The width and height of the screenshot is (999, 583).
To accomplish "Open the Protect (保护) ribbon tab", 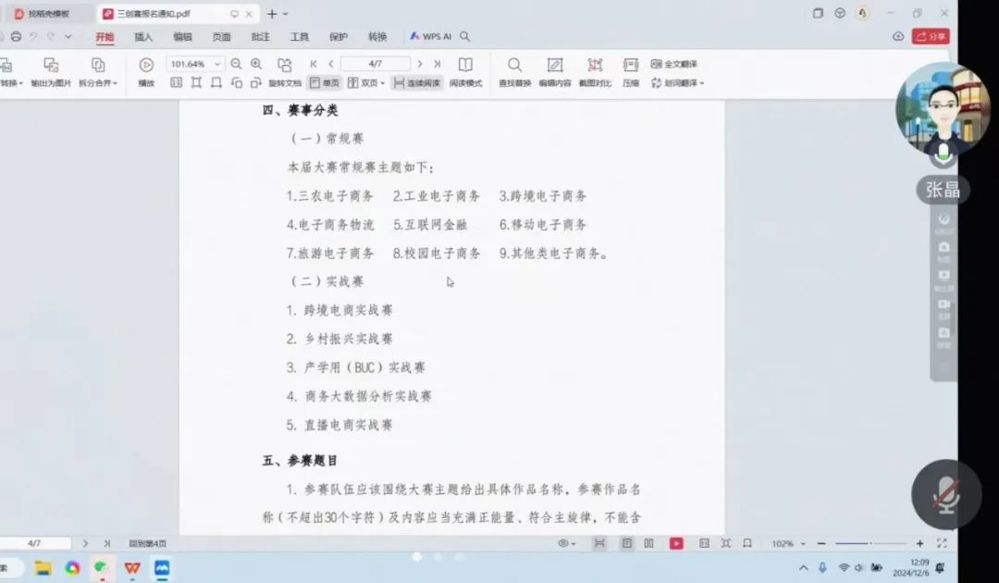I will (338, 37).
